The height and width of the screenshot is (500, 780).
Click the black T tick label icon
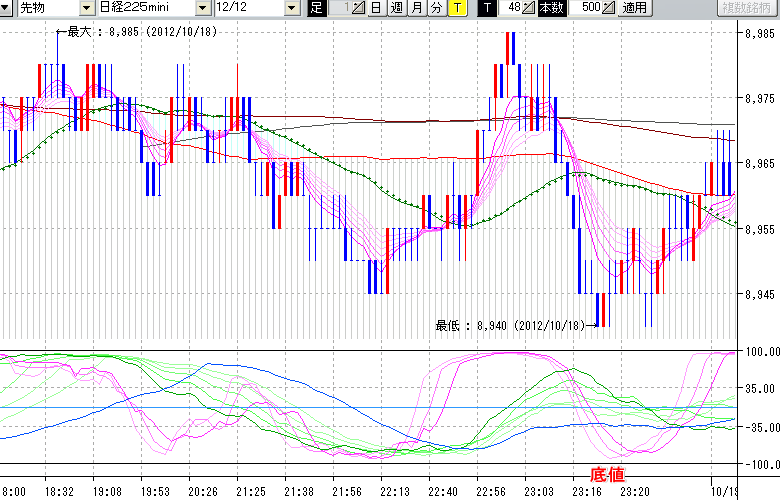[487, 8]
